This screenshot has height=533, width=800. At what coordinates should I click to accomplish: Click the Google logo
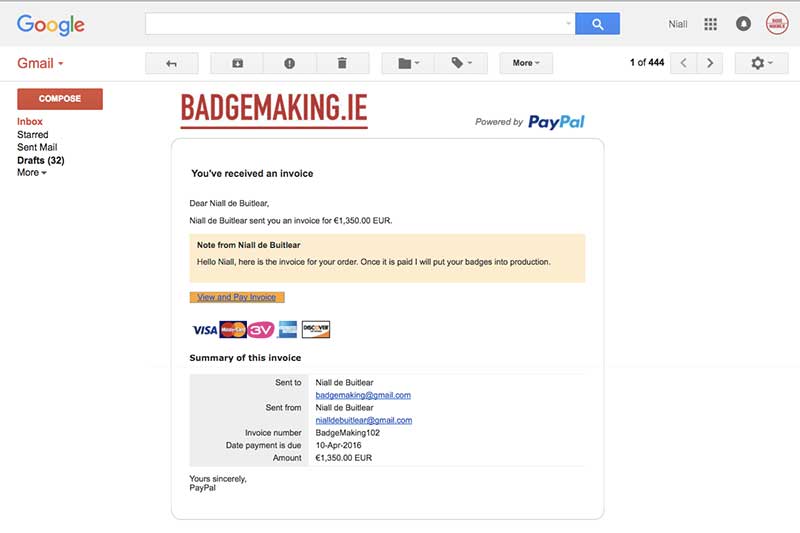51,24
